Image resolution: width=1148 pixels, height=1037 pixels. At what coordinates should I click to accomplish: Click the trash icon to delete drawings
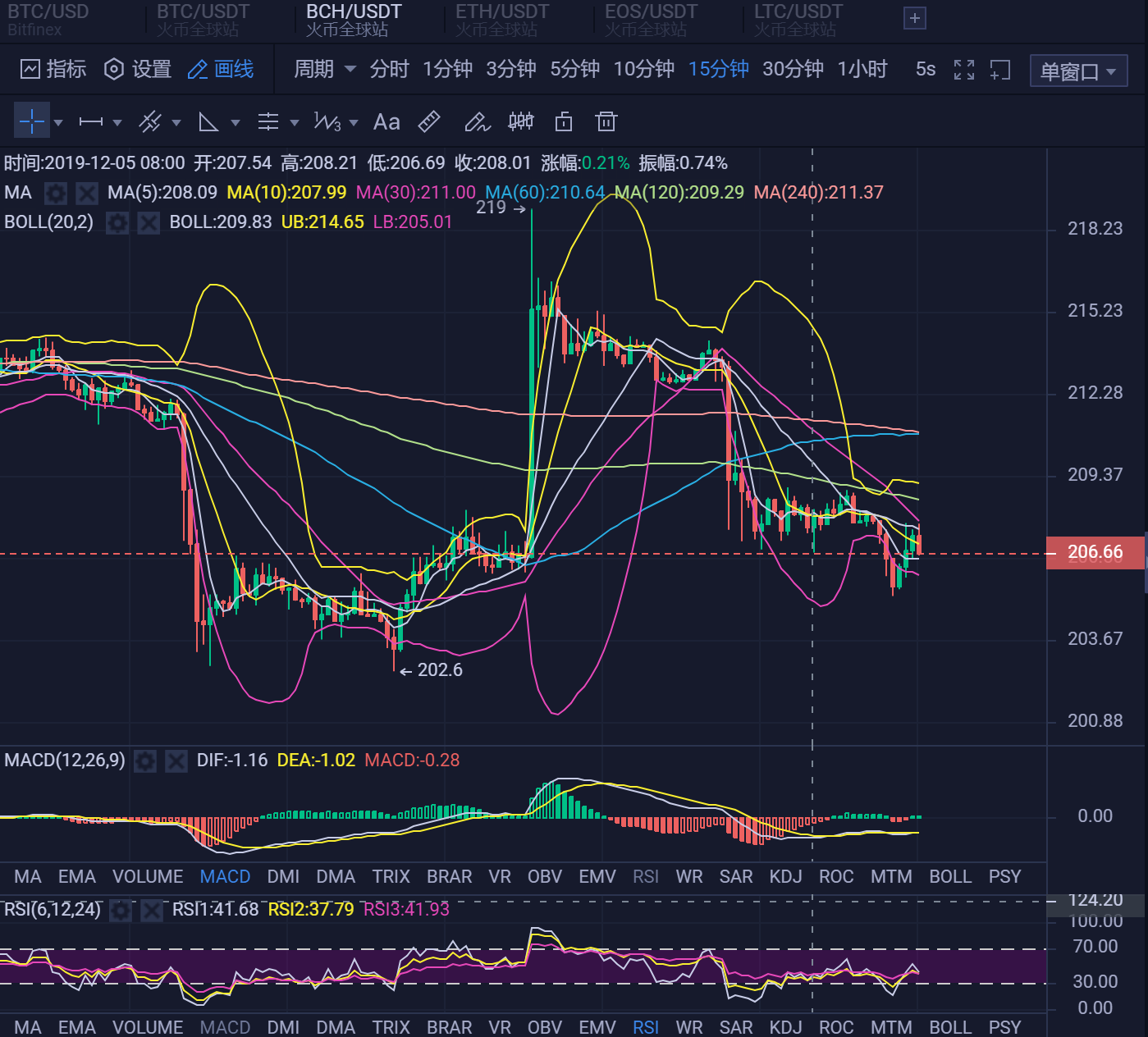pyautogui.click(x=606, y=121)
